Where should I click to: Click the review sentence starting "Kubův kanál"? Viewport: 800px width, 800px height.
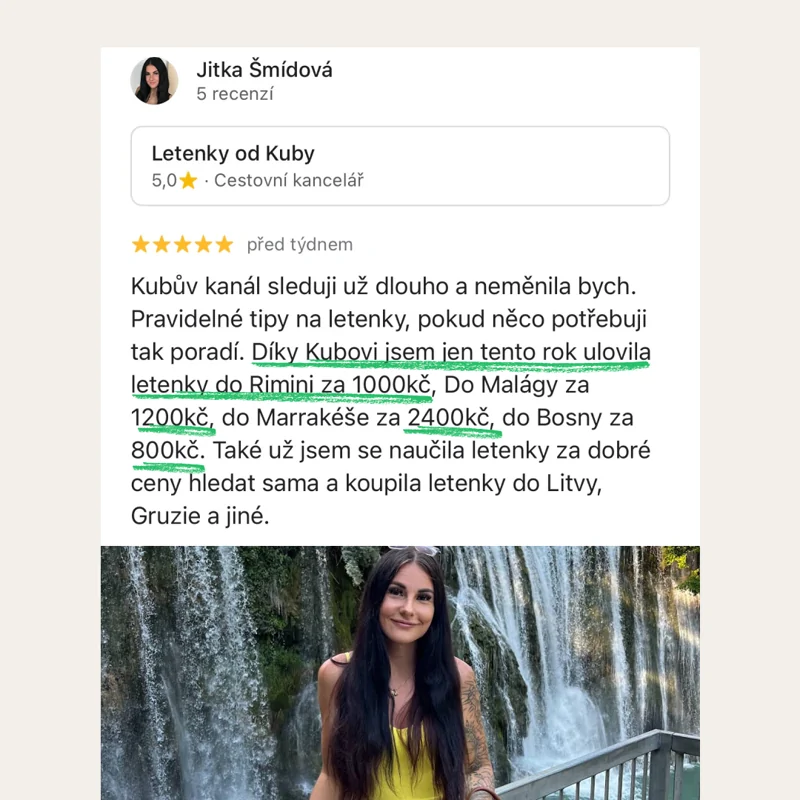coord(383,286)
